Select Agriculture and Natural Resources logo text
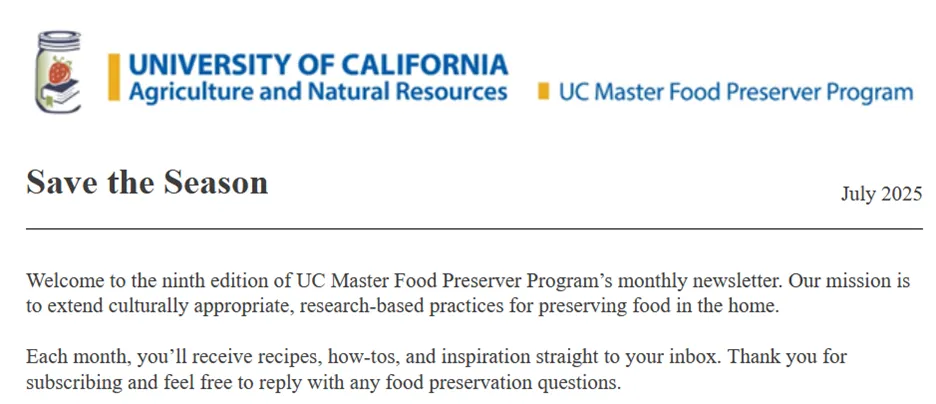936x404 pixels. [318, 91]
